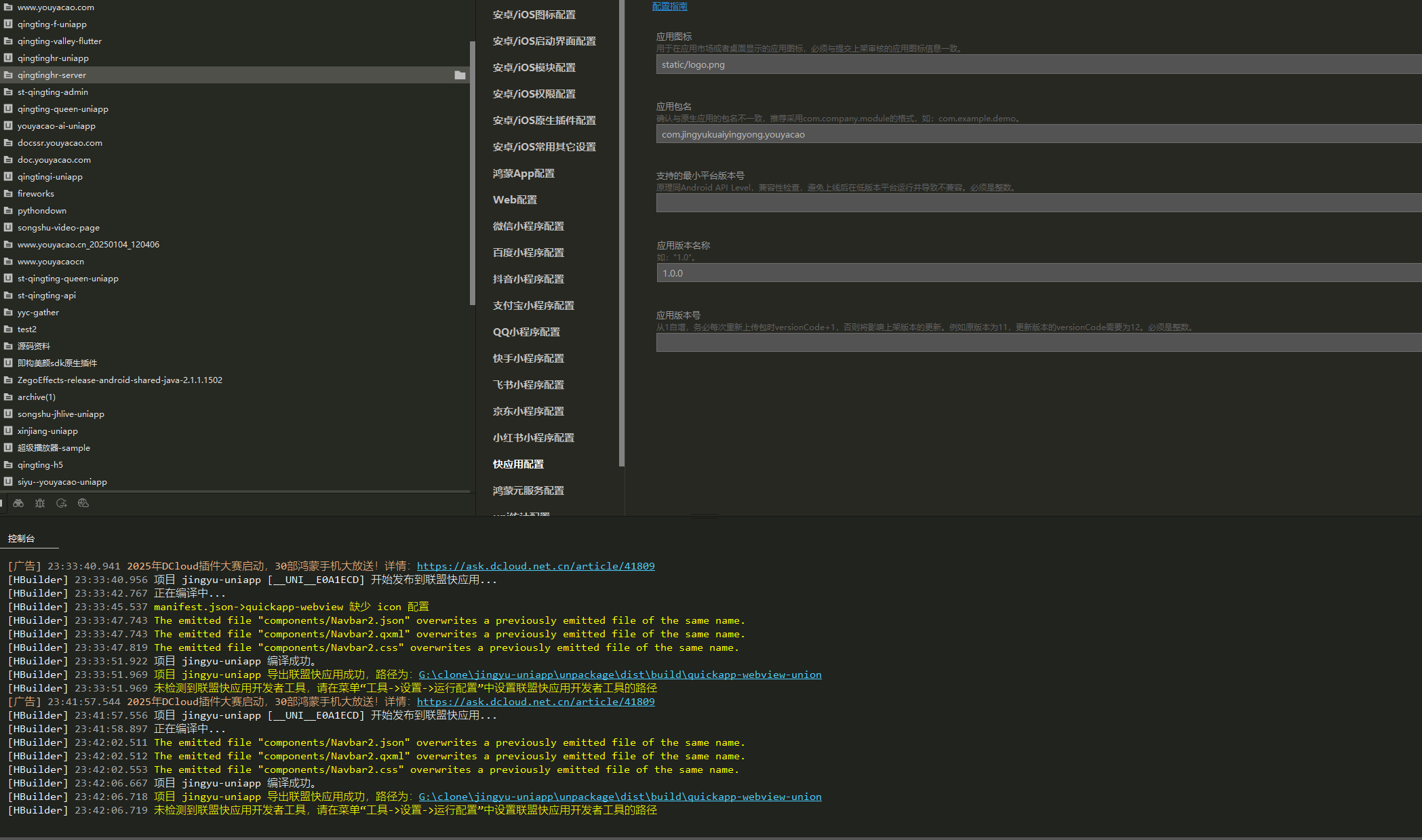This screenshot has width=1422, height=840.
Task: Open the 配置指南 link
Action: [669, 5]
